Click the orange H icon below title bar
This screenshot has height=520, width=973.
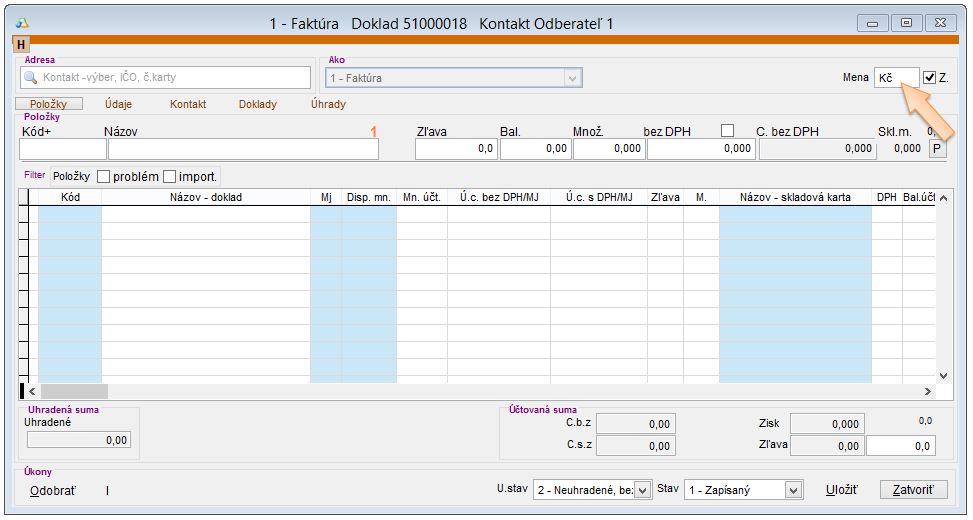[20, 45]
